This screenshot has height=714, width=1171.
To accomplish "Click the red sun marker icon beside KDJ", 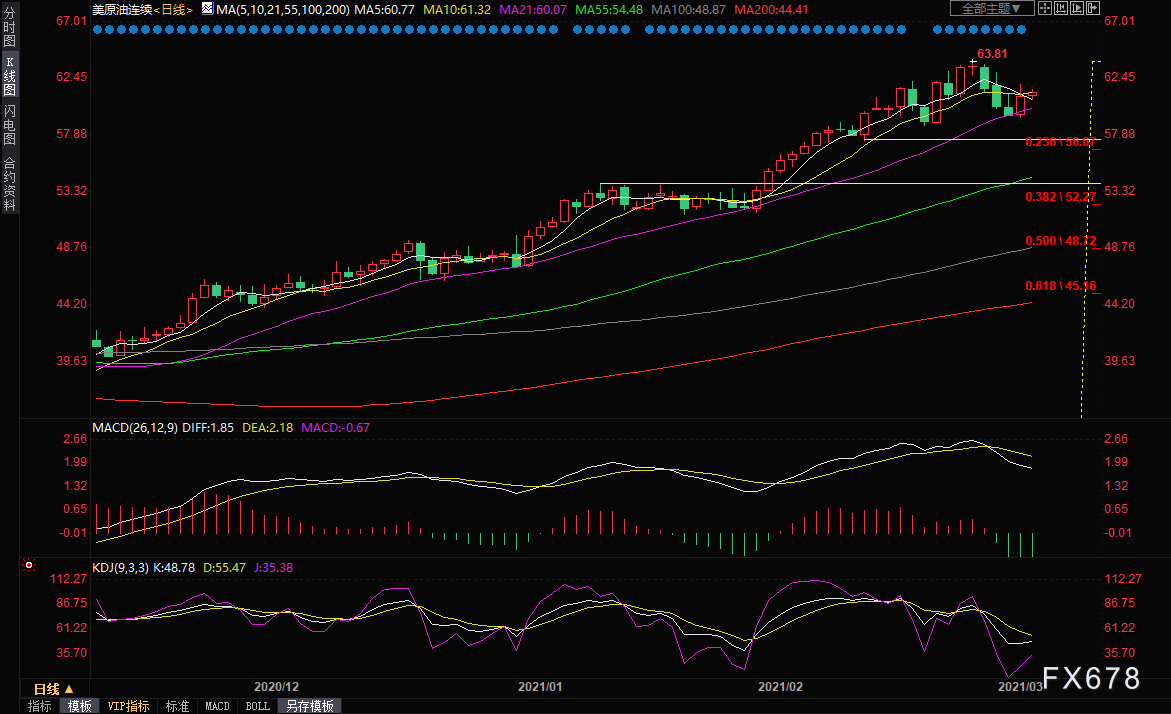I will 29,565.
